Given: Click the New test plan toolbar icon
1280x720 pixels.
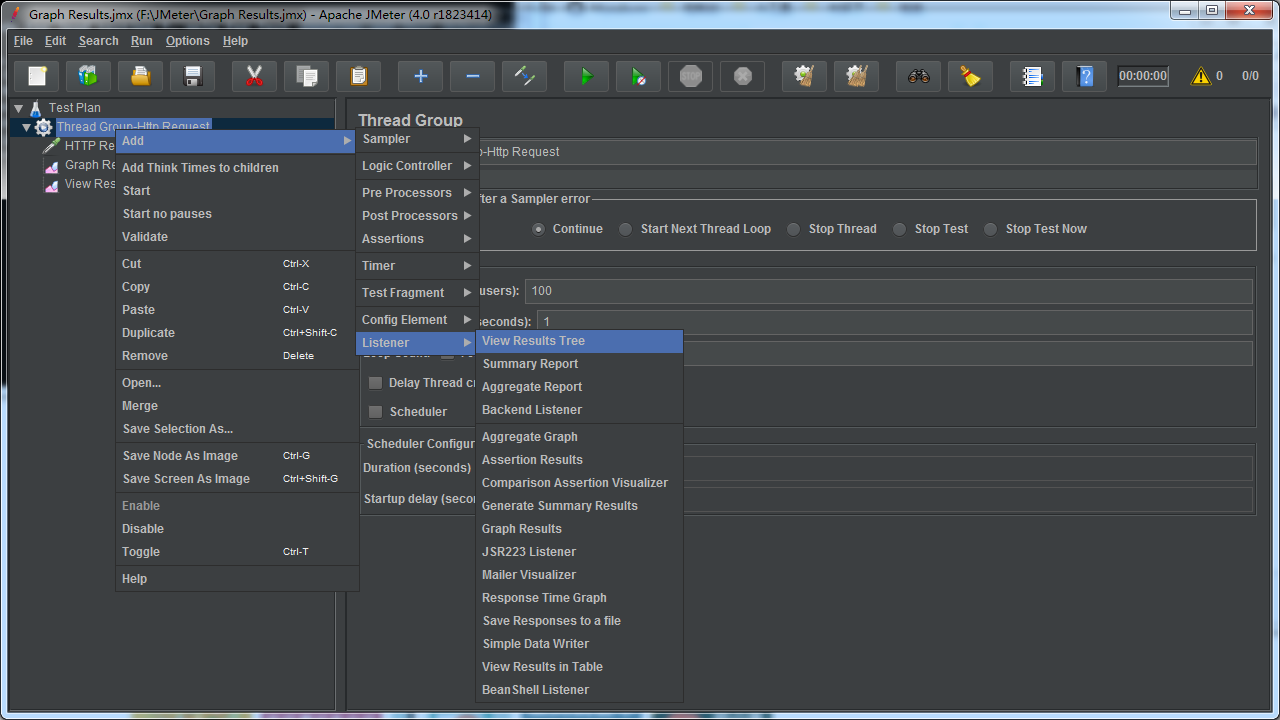Looking at the screenshot, I should coord(37,76).
